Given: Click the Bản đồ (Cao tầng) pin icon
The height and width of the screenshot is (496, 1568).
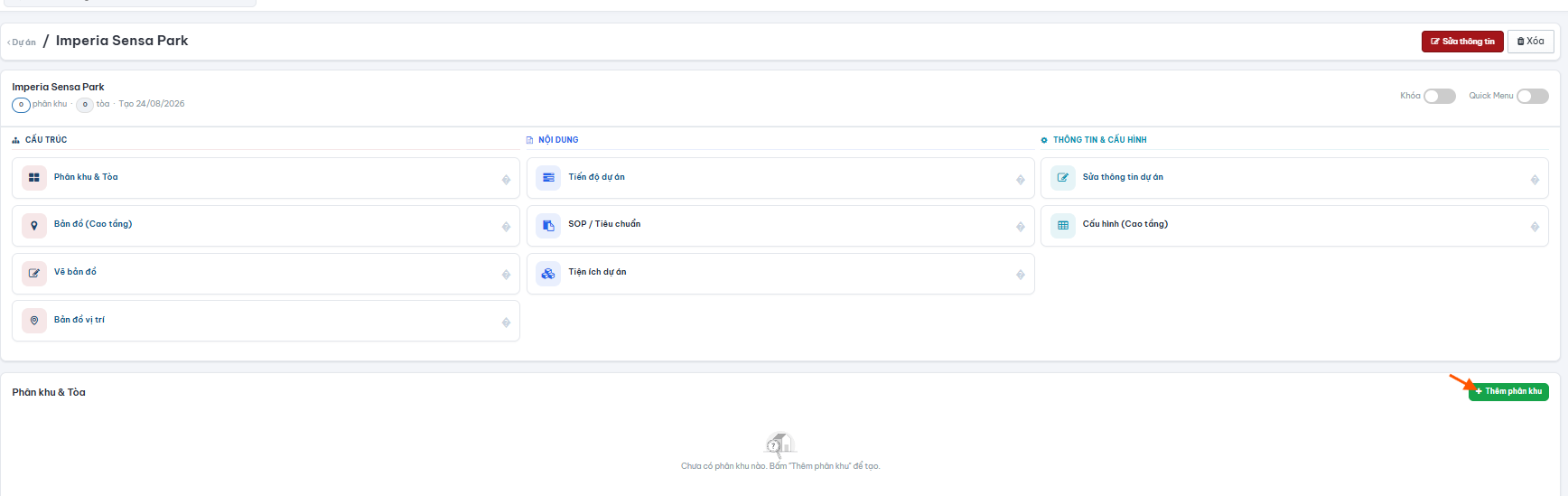Looking at the screenshot, I should pos(34,226).
